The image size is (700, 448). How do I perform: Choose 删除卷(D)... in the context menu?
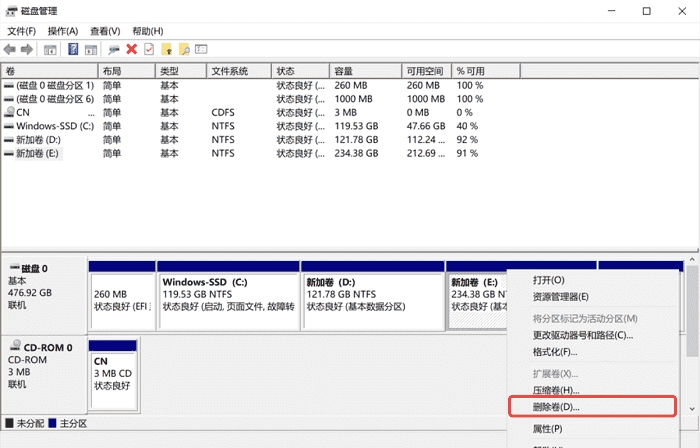click(x=556, y=407)
